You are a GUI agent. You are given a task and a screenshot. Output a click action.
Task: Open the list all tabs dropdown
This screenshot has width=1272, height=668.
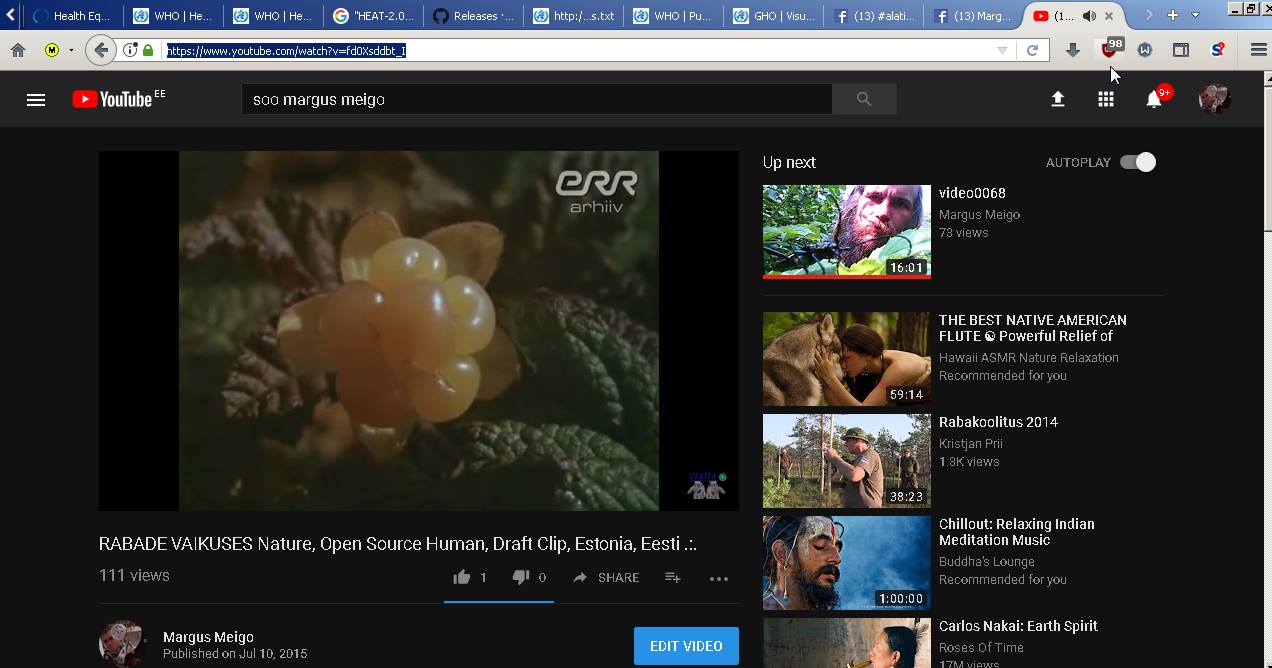1195,15
